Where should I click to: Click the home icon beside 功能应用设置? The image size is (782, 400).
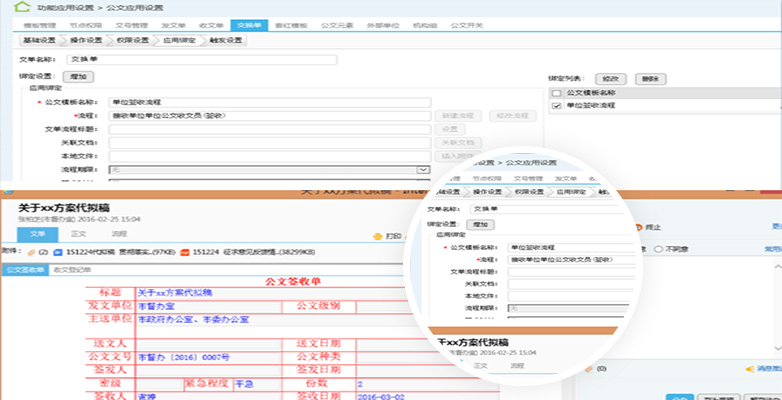[x=9, y=7]
